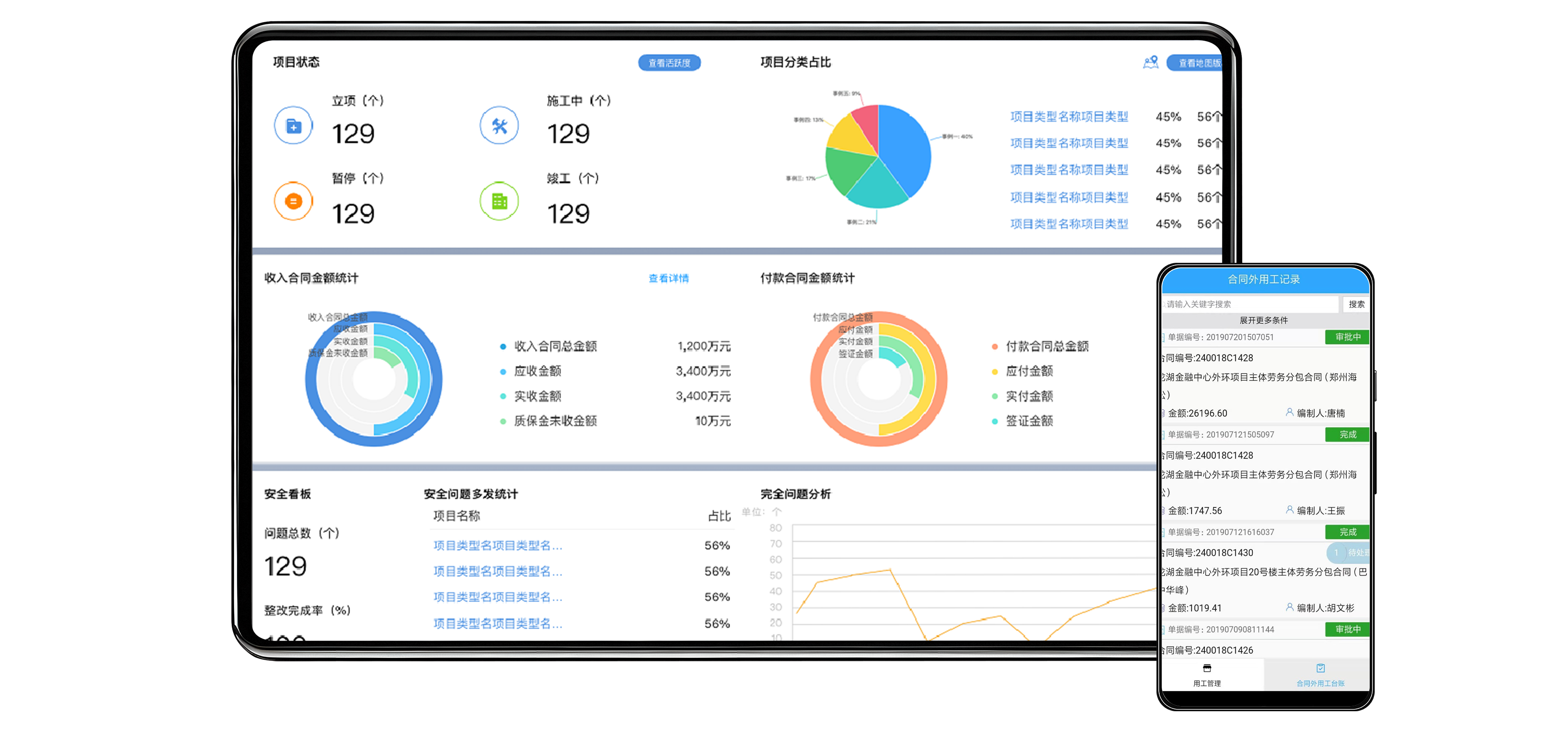This screenshot has width=1568, height=732.
Task: Click the 查看活跃度 button
Action: (669, 63)
